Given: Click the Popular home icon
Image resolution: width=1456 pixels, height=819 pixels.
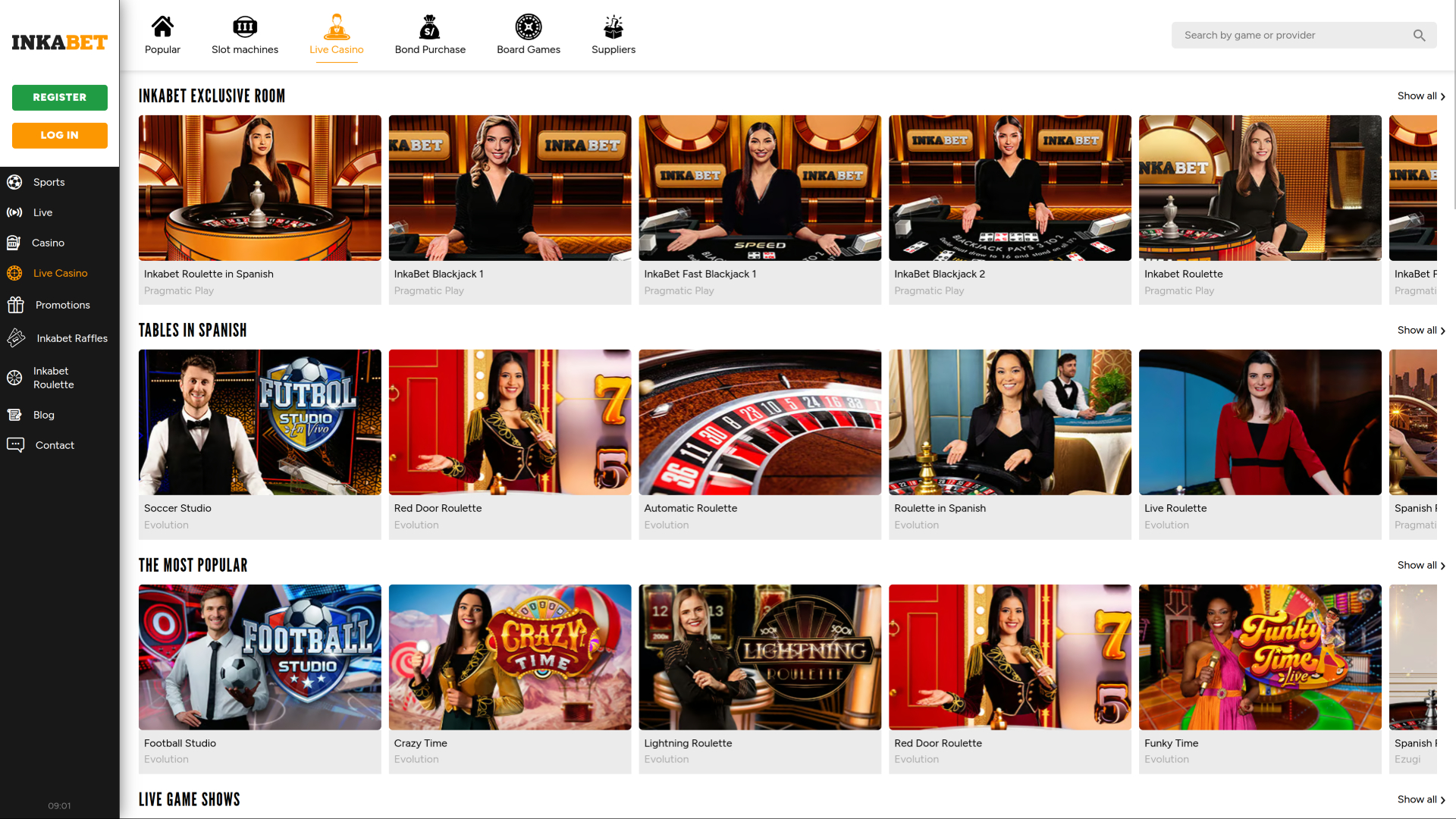Looking at the screenshot, I should (x=162, y=26).
